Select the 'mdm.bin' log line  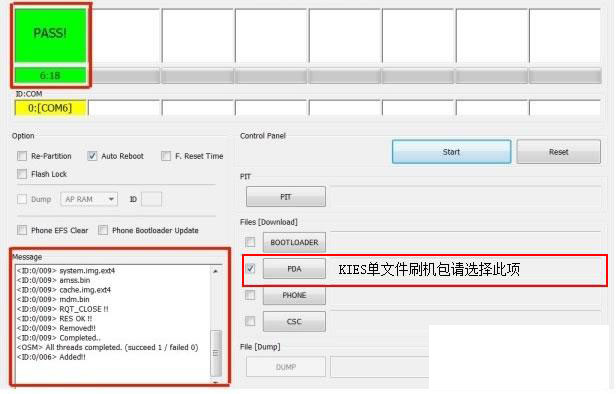[53, 299]
